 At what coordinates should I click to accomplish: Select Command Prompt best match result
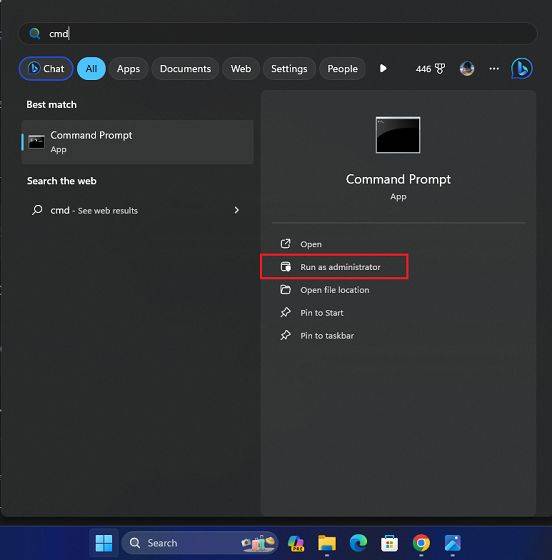click(x=137, y=142)
